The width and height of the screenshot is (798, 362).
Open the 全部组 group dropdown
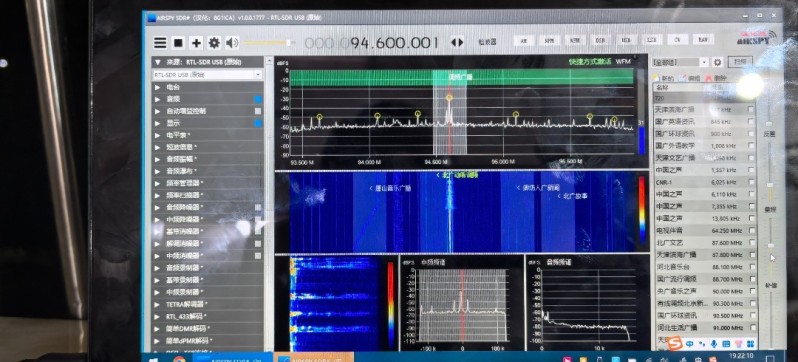coord(680,62)
